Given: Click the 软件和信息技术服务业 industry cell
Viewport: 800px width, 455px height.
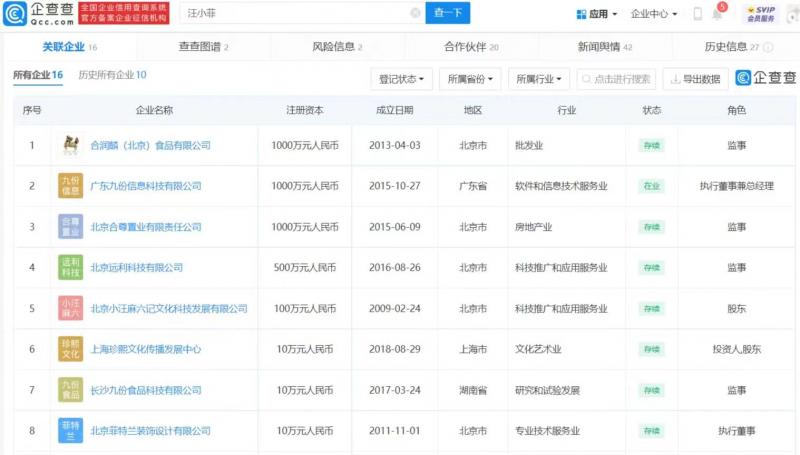Looking at the screenshot, I should [561, 186].
